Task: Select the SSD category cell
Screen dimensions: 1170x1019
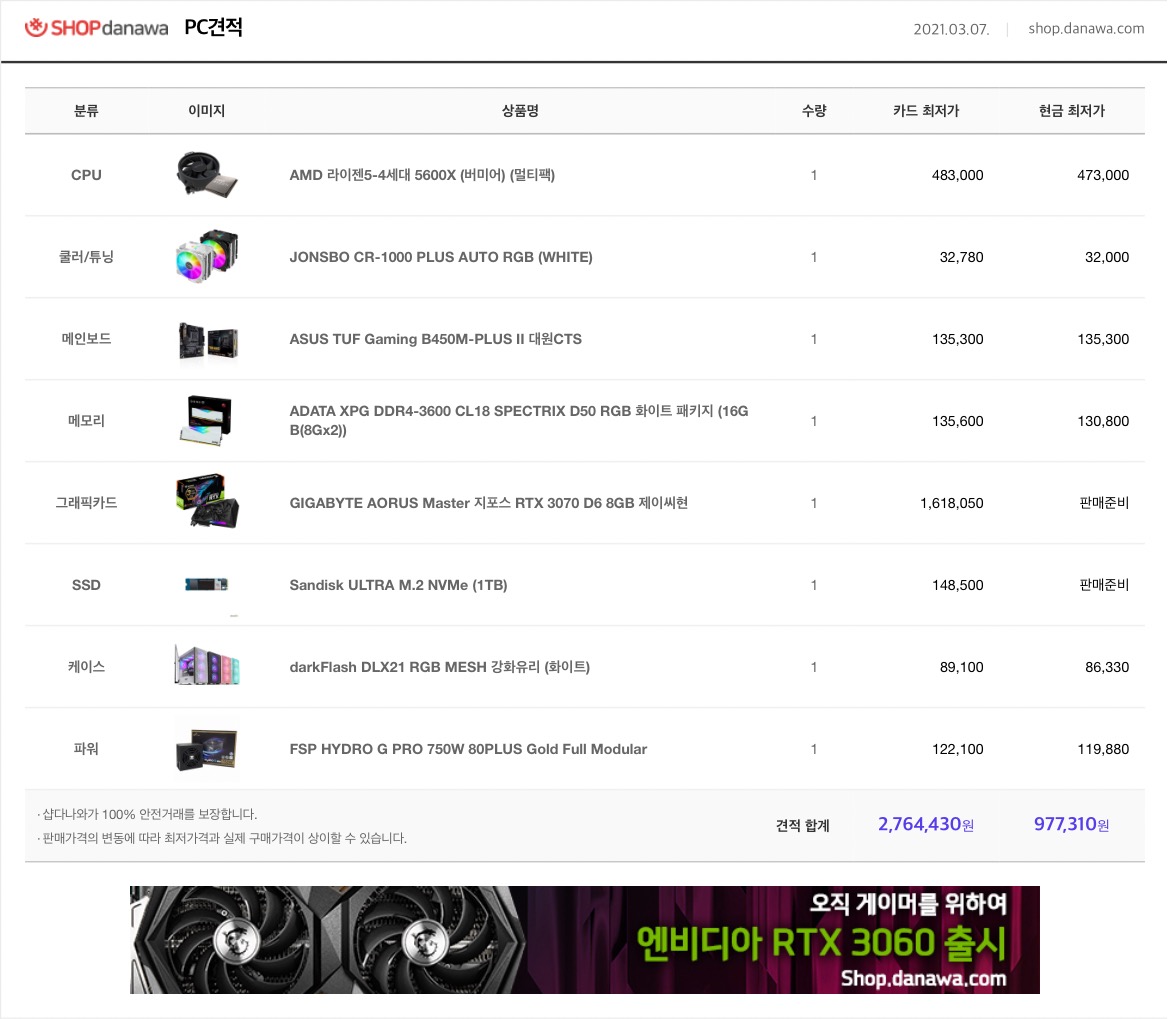Action: [x=86, y=585]
